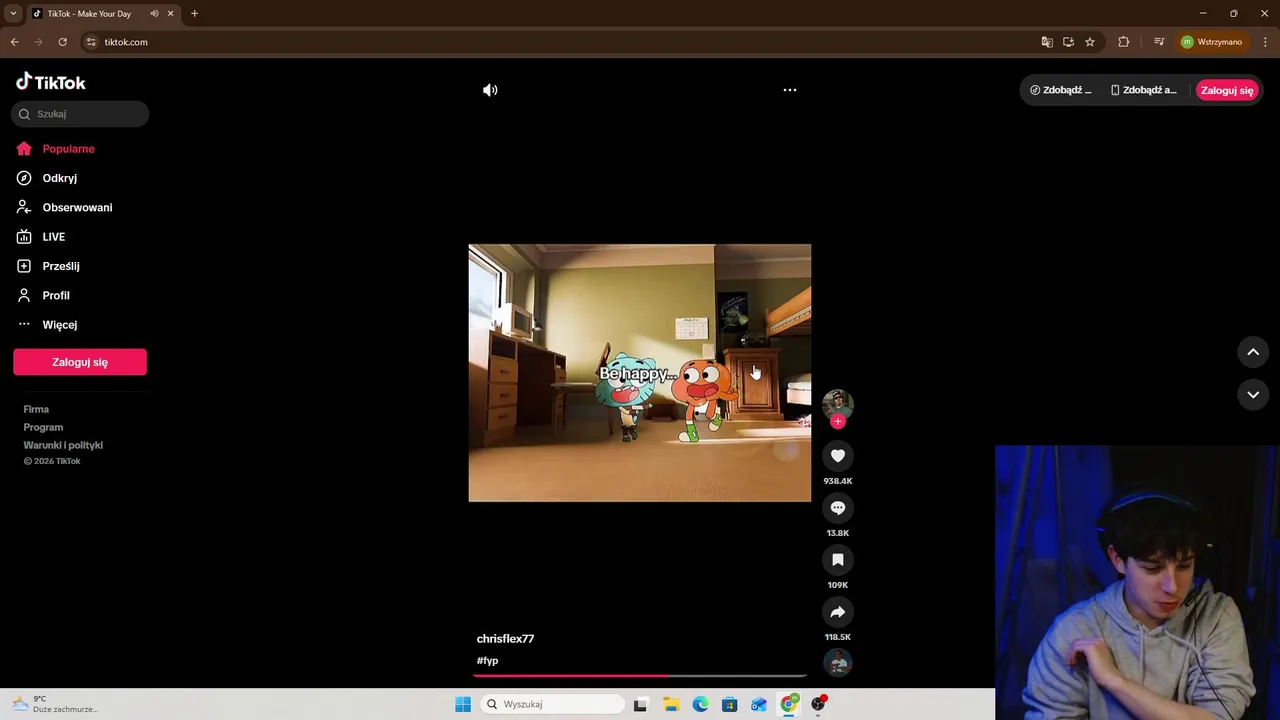This screenshot has width=1280, height=720.
Task: Click the Zdobądź app phone button
Action: [x=1144, y=90]
